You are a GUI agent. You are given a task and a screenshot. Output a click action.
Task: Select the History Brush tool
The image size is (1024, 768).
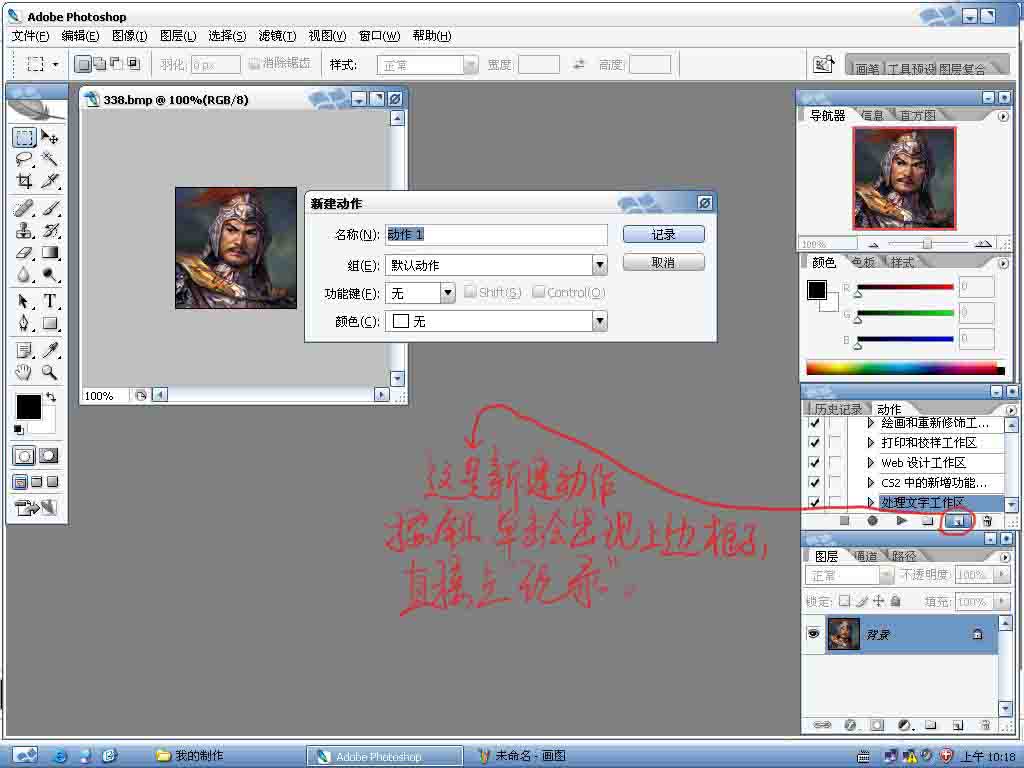[50, 230]
